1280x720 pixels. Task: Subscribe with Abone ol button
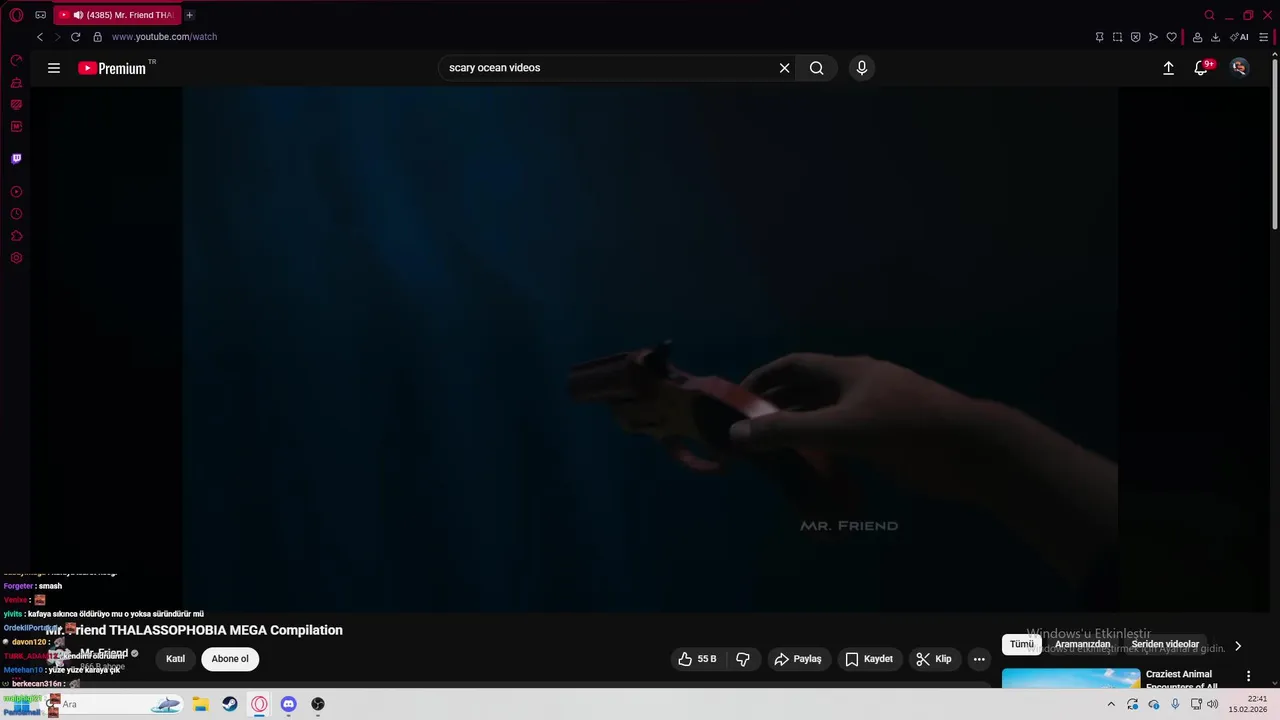pos(230,659)
